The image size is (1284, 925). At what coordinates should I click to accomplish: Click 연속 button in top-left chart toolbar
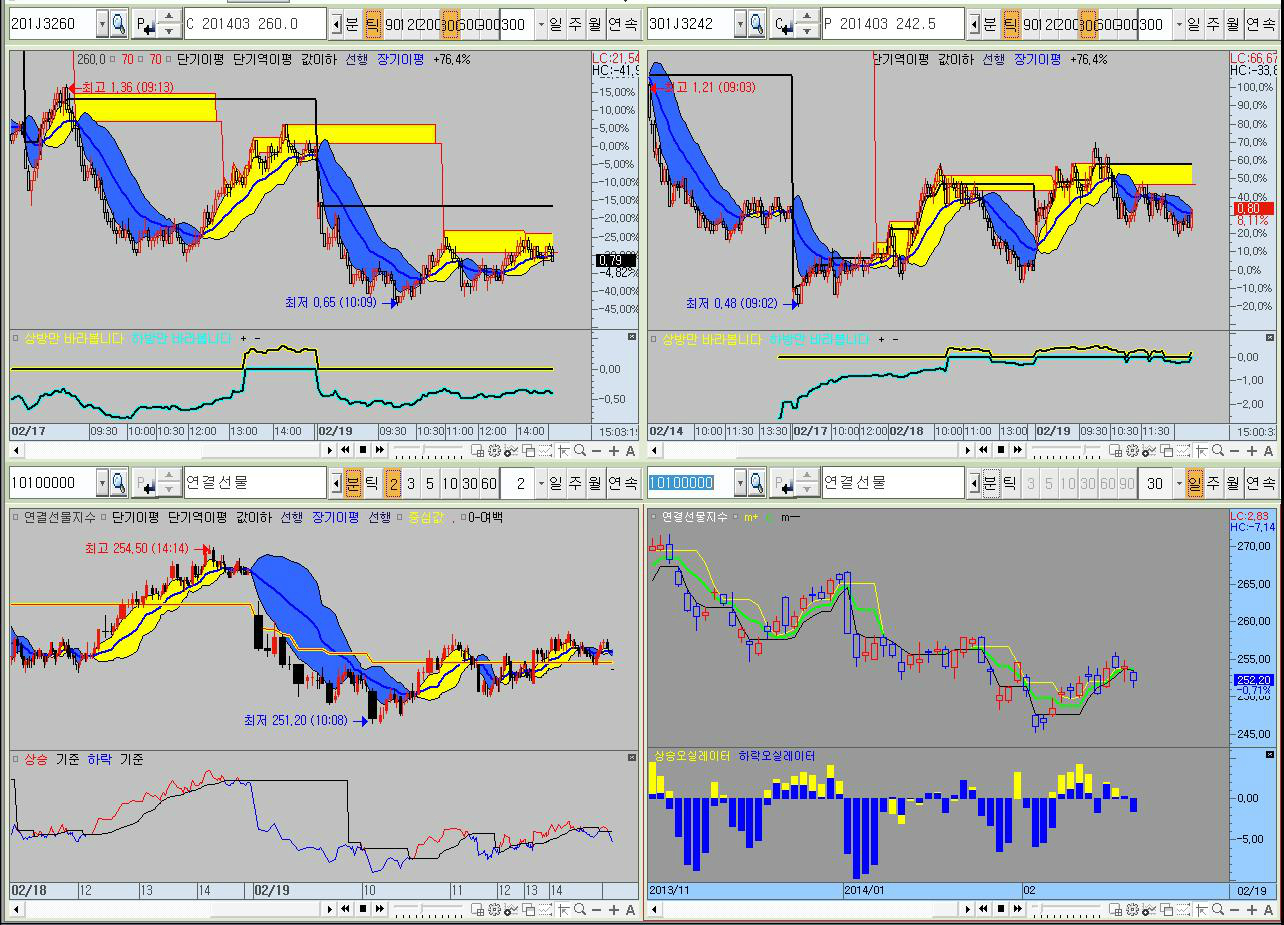point(623,24)
